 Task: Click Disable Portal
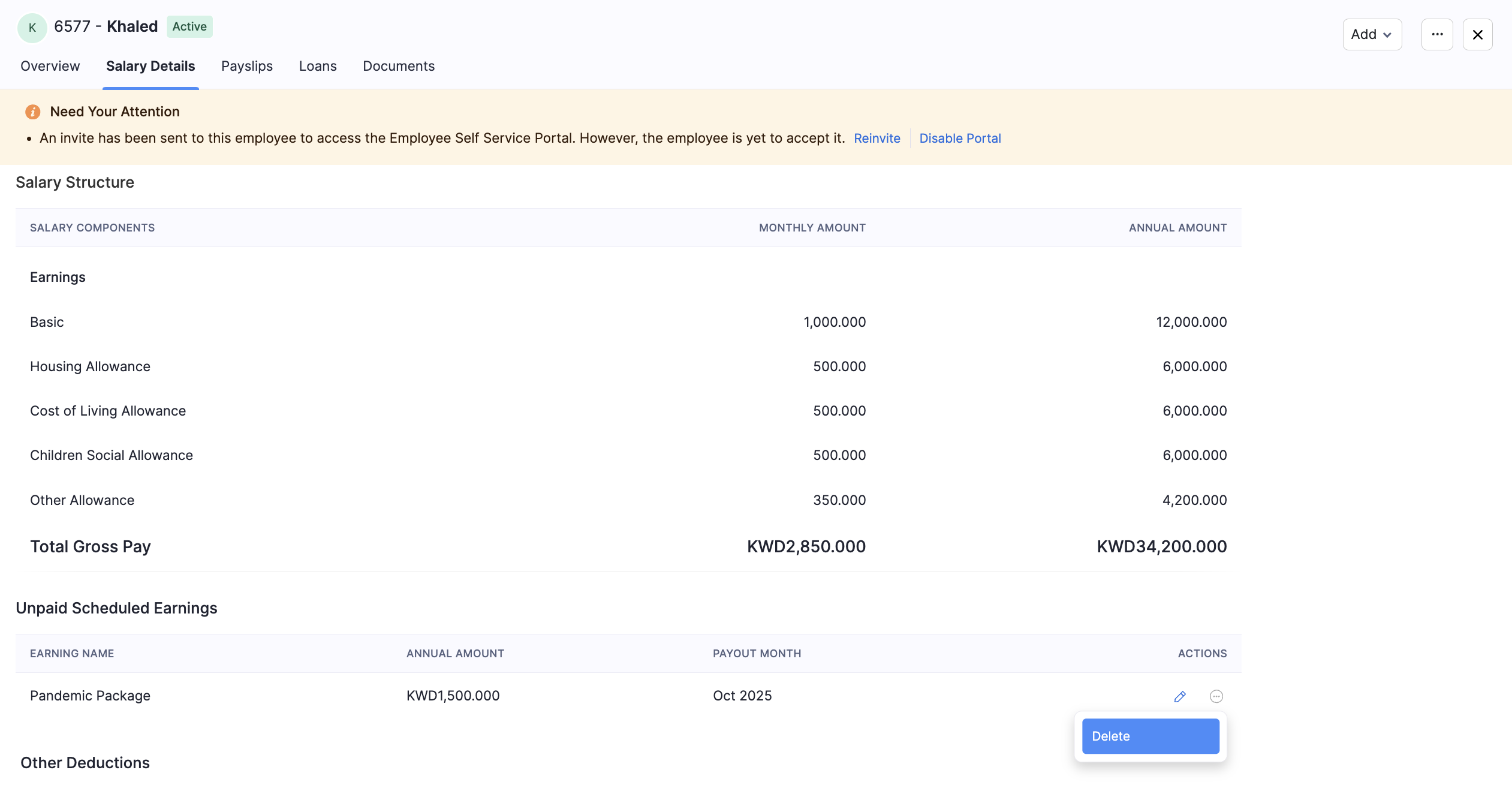[x=959, y=138]
